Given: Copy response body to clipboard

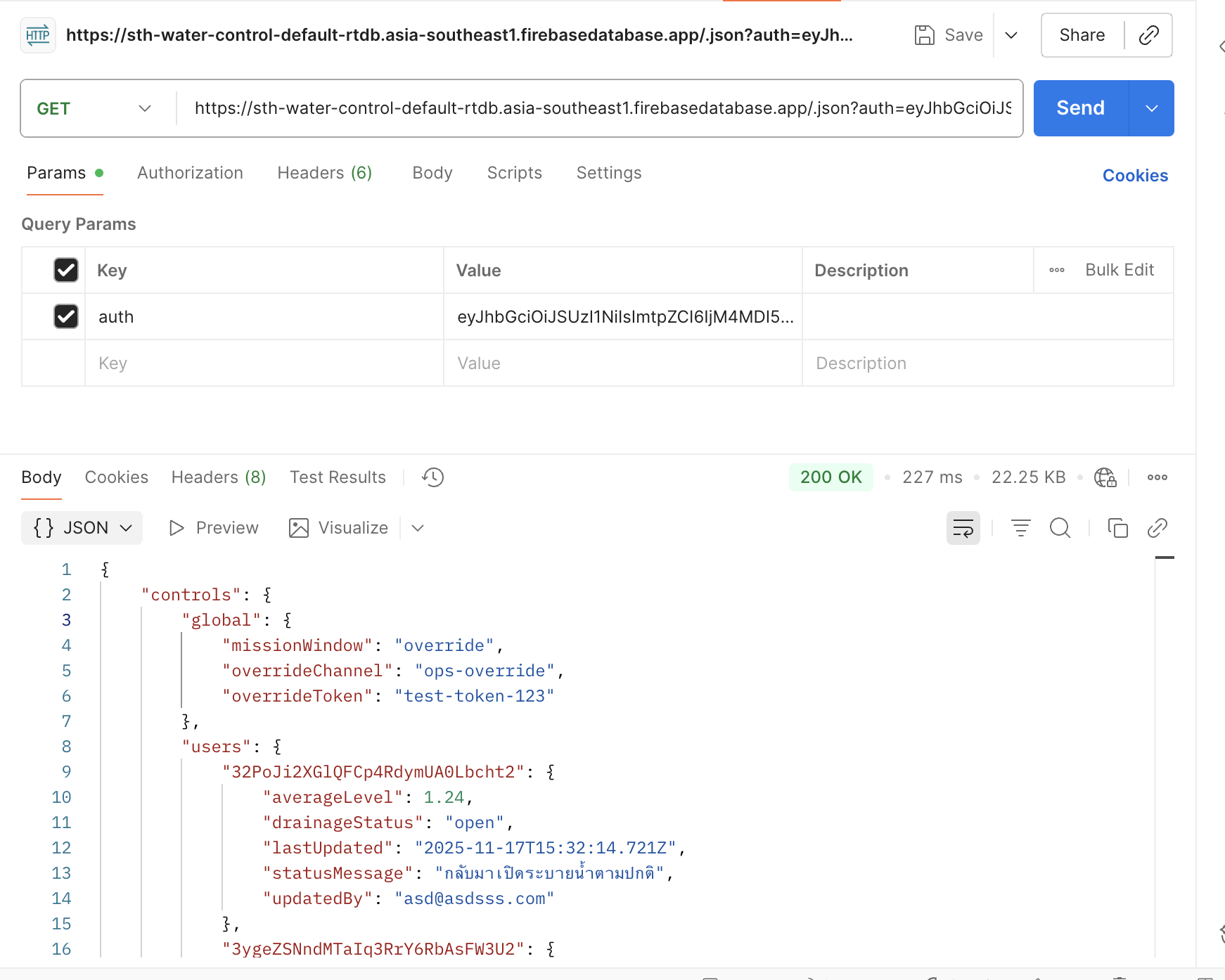Looking at the screenshot, I should (1117, 528).
